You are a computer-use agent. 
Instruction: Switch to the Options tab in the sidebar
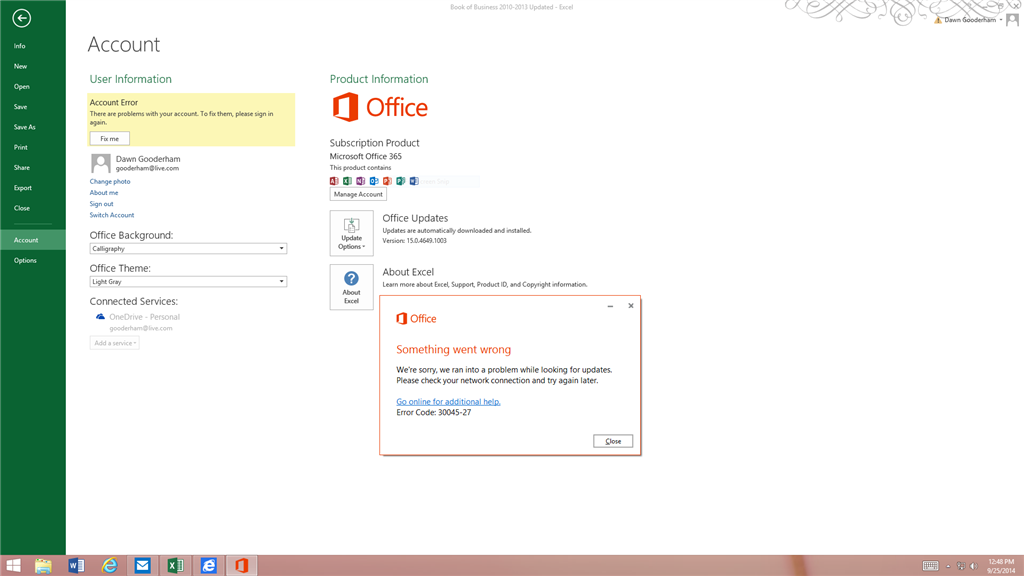[24, 260]
